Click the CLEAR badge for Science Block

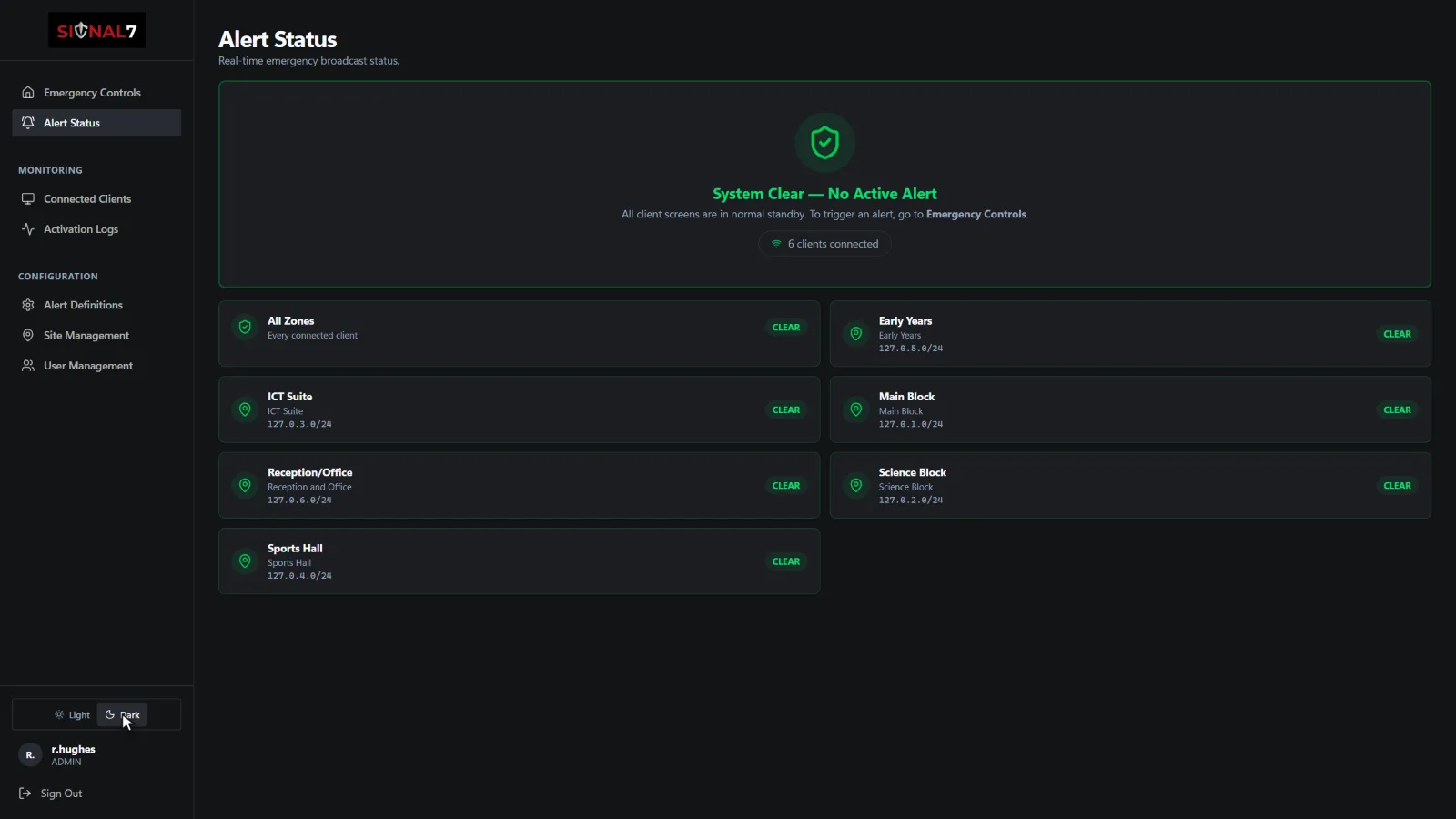[1398, 486]
